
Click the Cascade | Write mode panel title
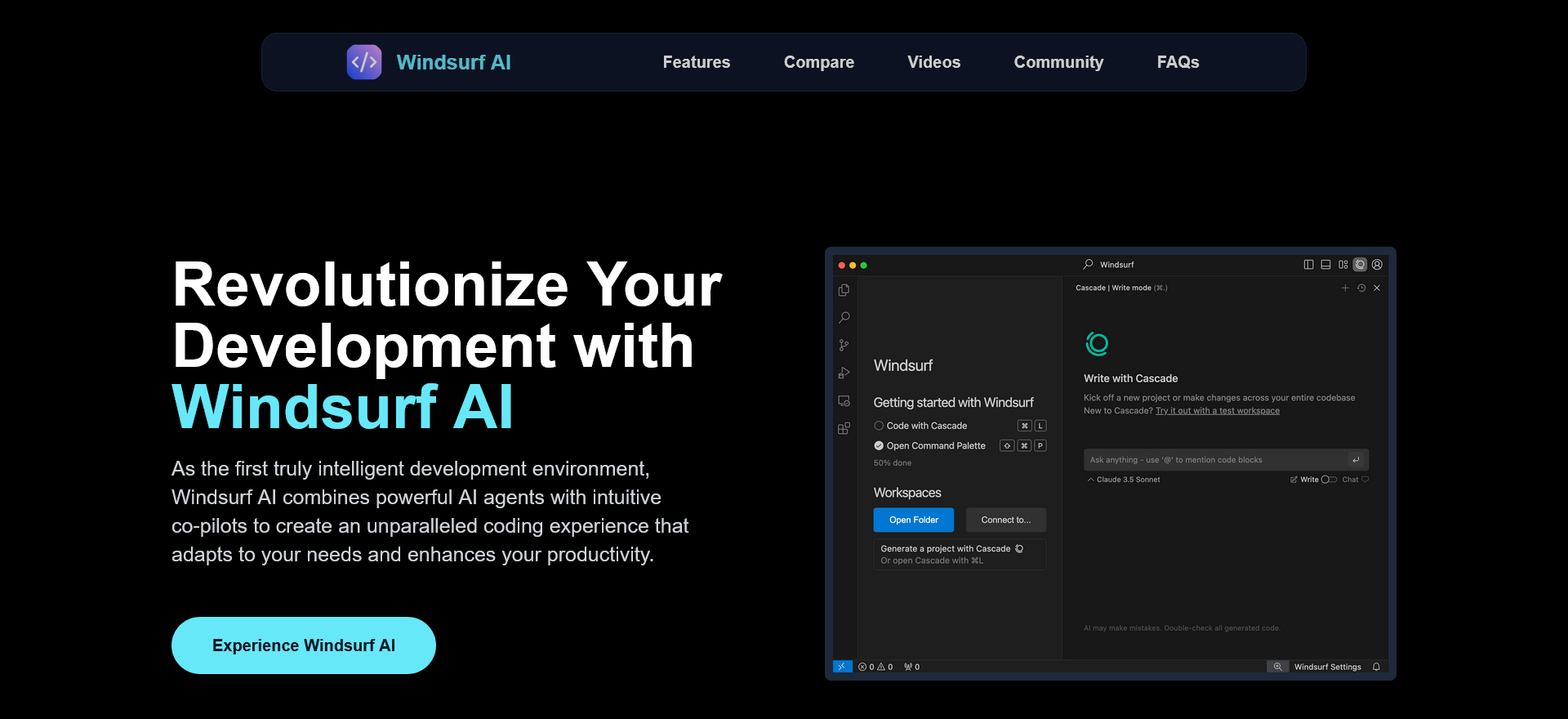tap(1121, 288)
